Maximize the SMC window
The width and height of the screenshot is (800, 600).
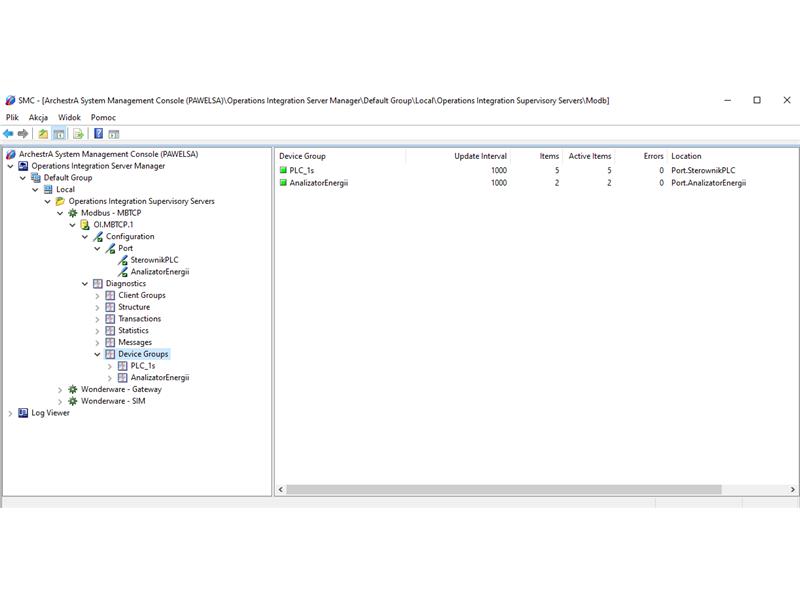click(x=757, y=100)
